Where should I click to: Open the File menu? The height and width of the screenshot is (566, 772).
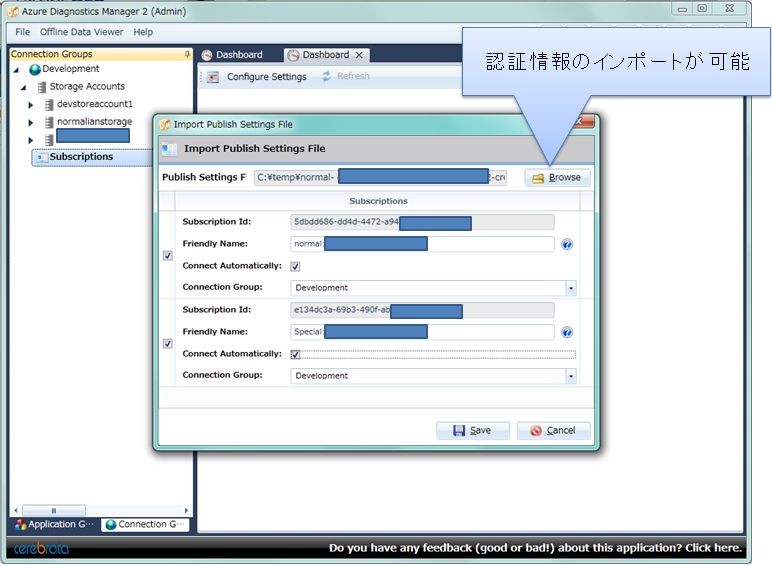[x=22, y=32]
